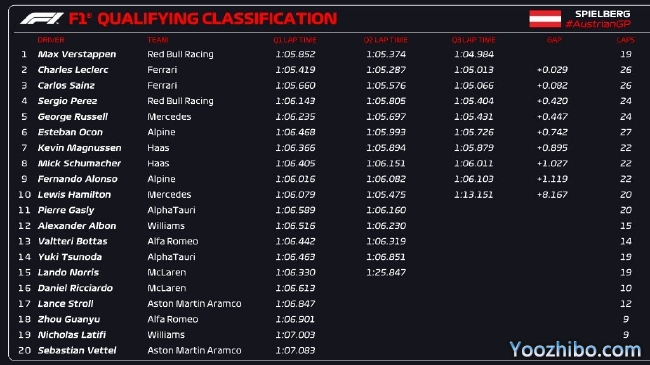The width and height of the screenshot is (650, 365).
Task: Select the LAPS column header
Action: pos(625,40)
